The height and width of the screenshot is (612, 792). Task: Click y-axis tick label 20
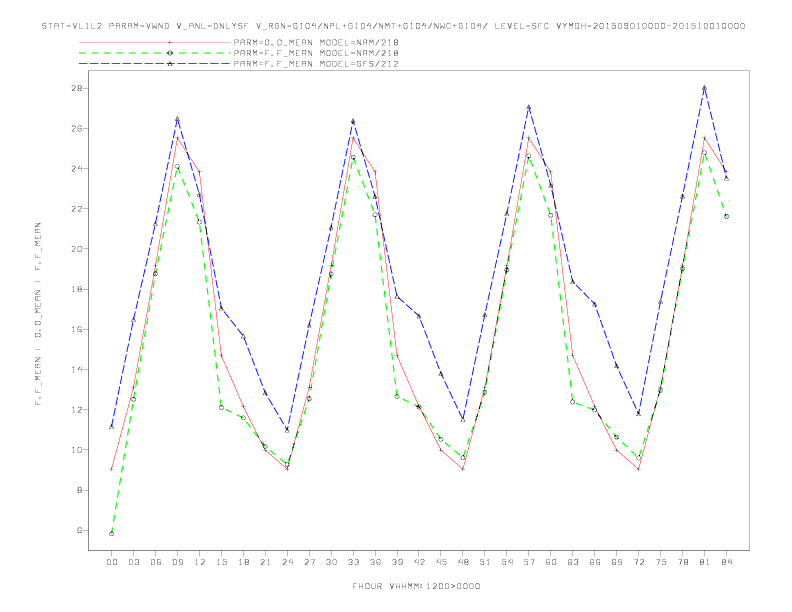point(77,249)
